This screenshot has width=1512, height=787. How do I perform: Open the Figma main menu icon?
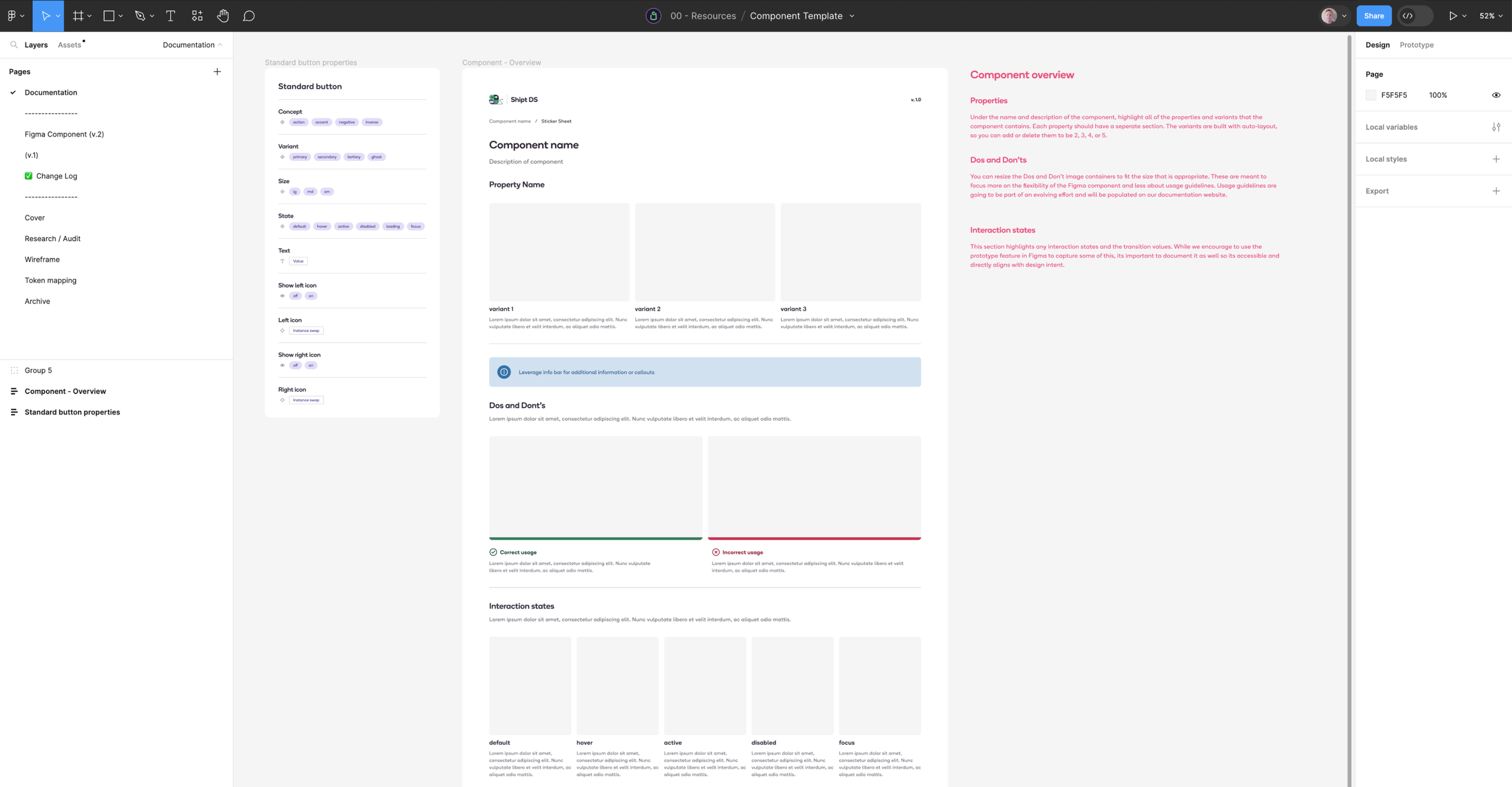pos(11,16)
